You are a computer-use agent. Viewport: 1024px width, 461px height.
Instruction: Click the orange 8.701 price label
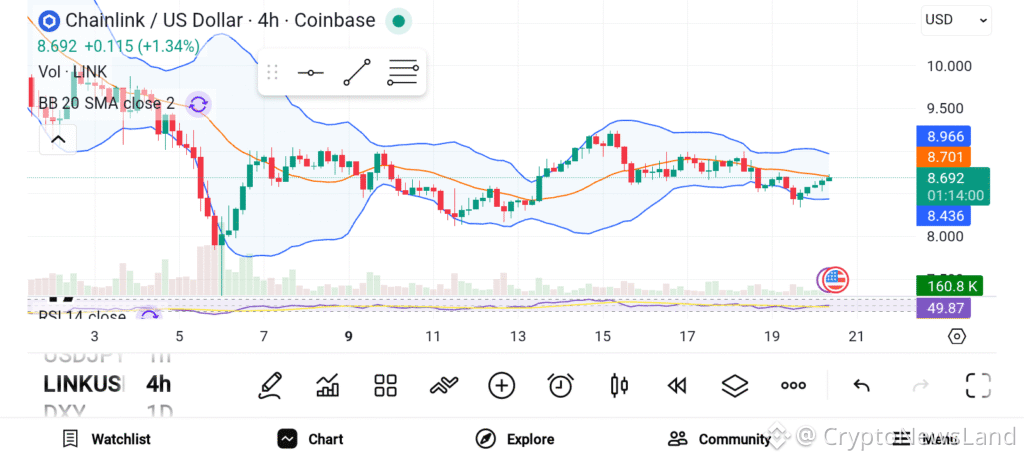943,157
